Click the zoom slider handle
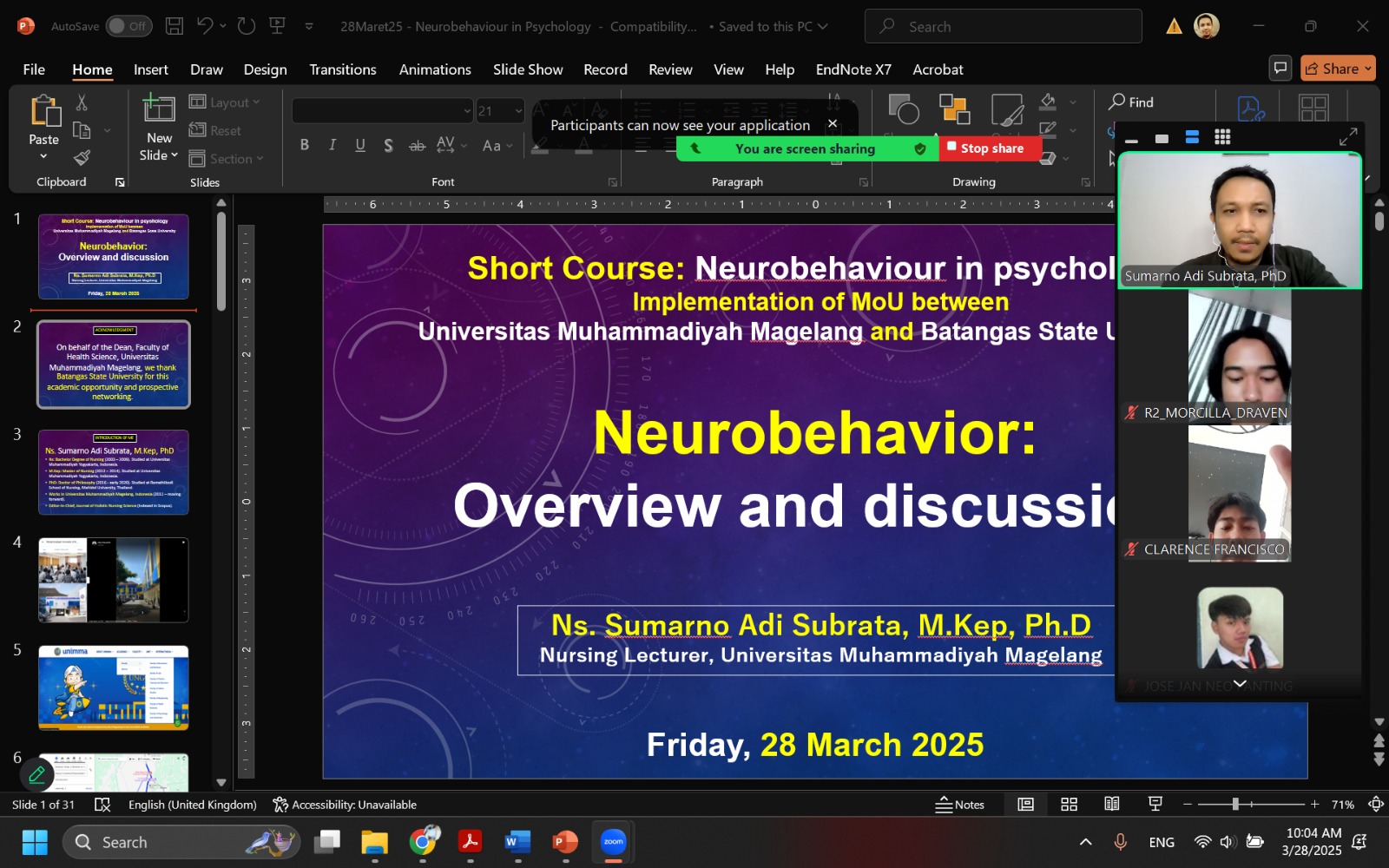The width and height of the screenshot is (1389, 868). pyautogui.click(x=1235, y=805)
